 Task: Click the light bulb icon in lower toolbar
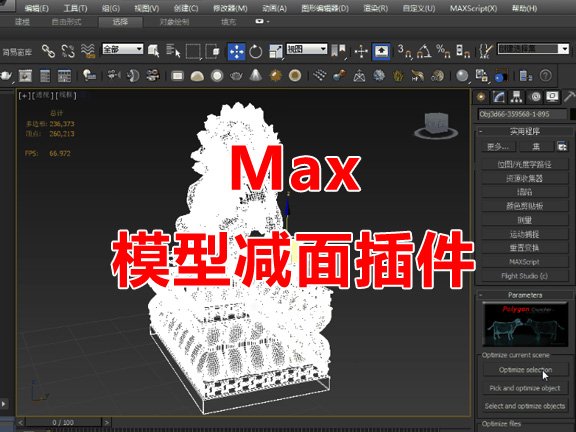point(89,76)
